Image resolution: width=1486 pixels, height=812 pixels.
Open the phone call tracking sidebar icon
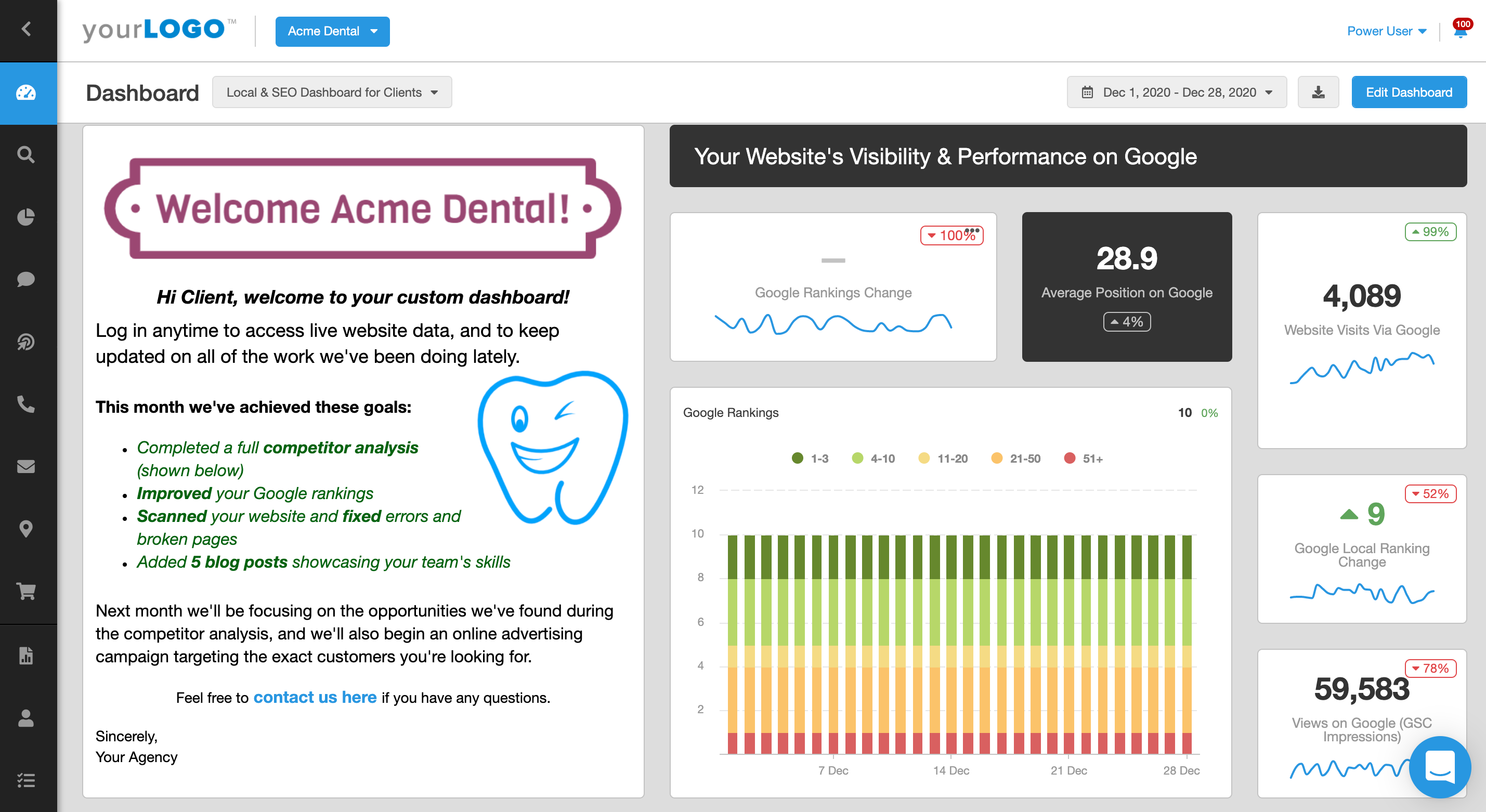[27, 405]
